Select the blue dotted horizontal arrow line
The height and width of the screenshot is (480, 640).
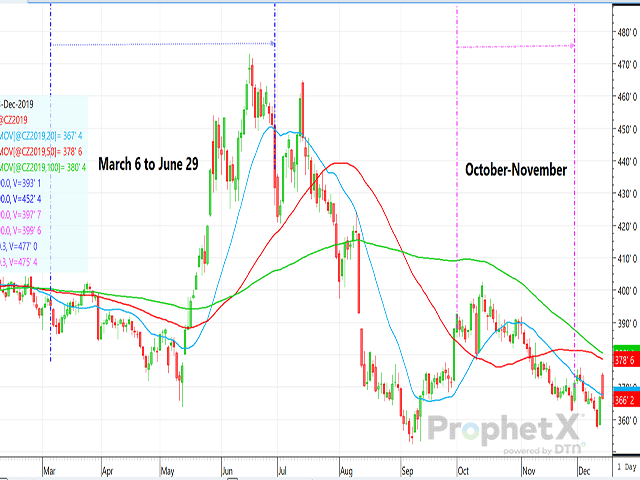(163, 44)
